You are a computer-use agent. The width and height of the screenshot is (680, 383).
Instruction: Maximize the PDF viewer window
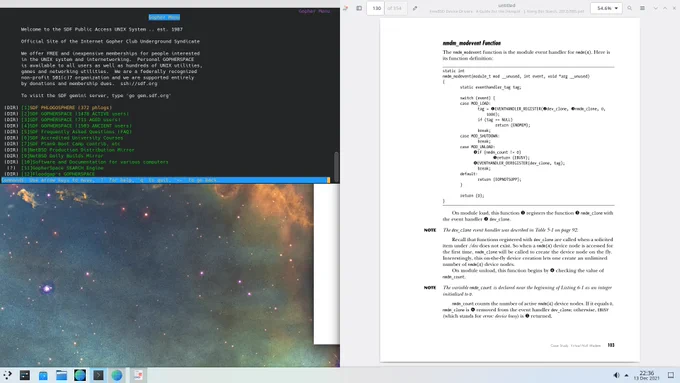(x=665, y=8)
